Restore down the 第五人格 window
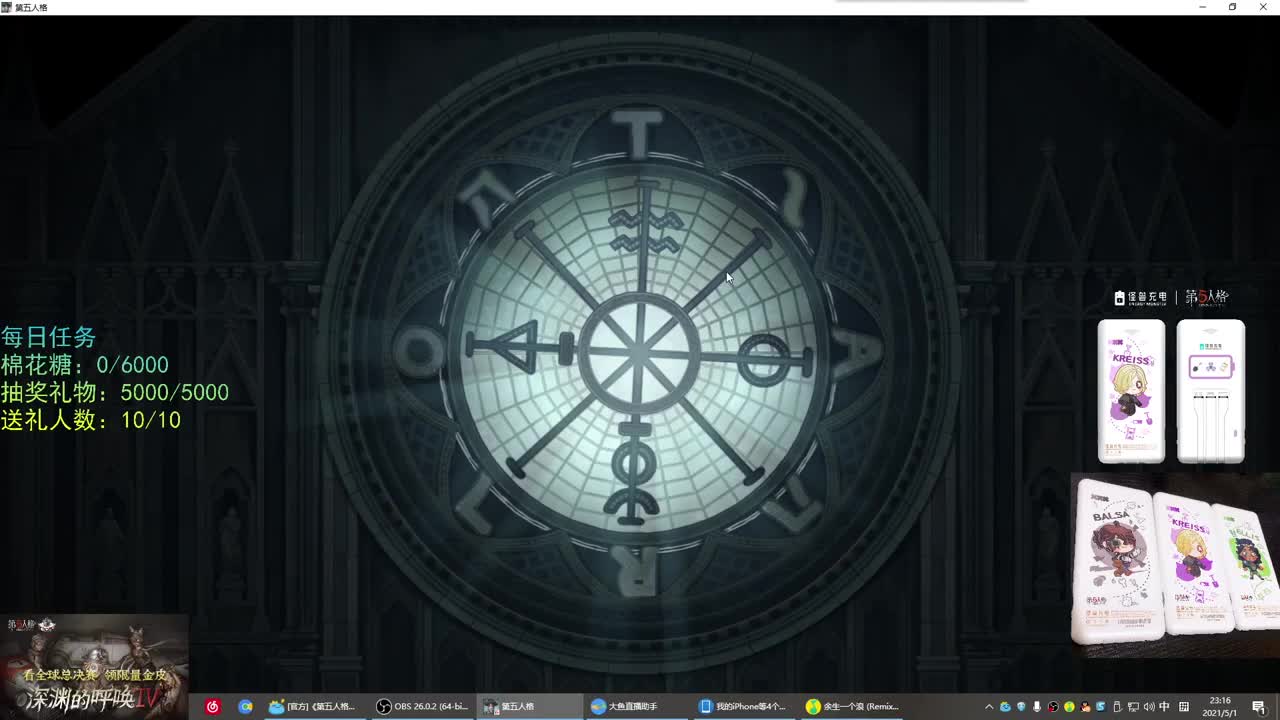Viewport: 1280px width, 720px height. point(1232,7)
